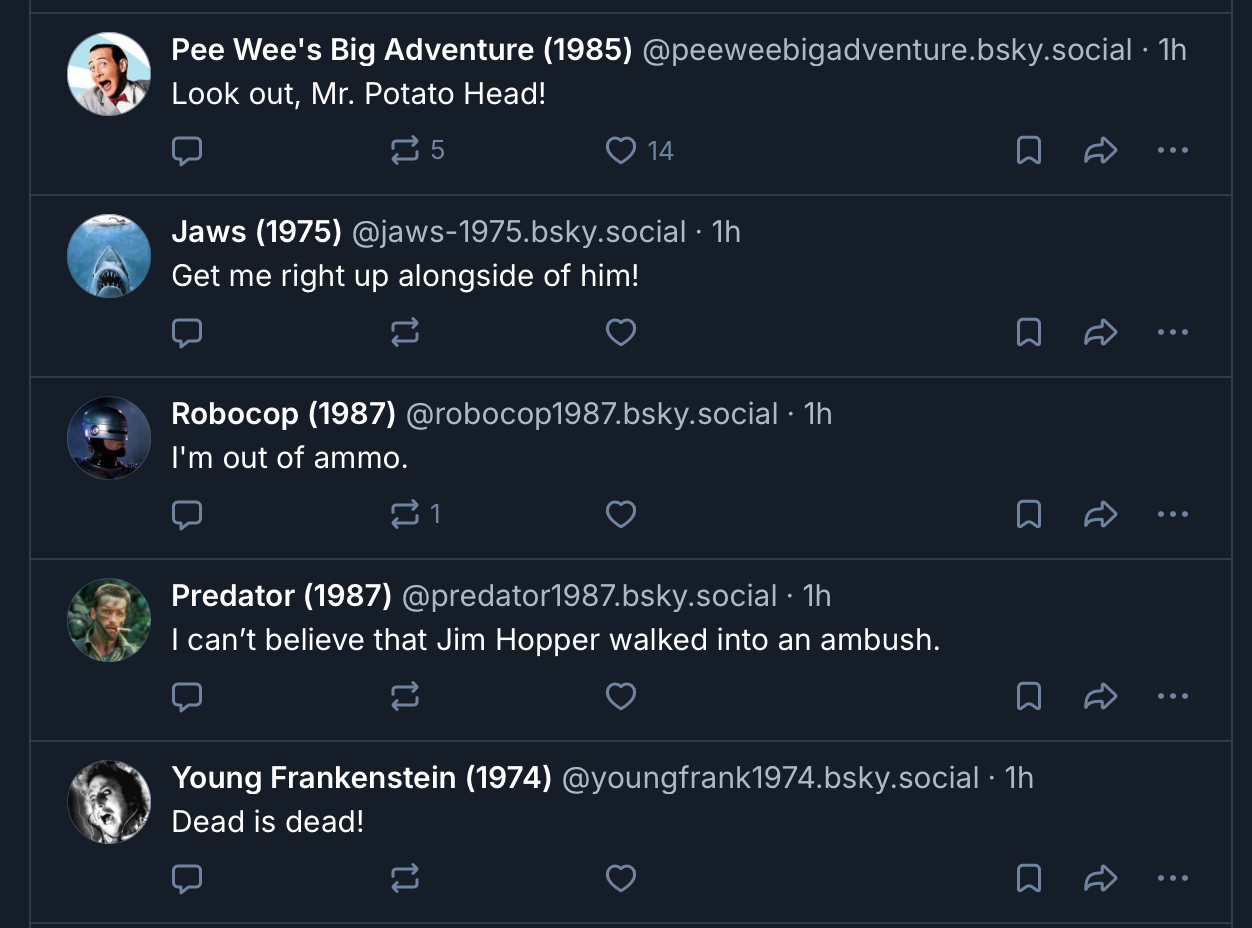Open the Jaws (1975) profile name
Image resolution: width=1252 pixels, height=928 pixels.
tap(256, 232)
